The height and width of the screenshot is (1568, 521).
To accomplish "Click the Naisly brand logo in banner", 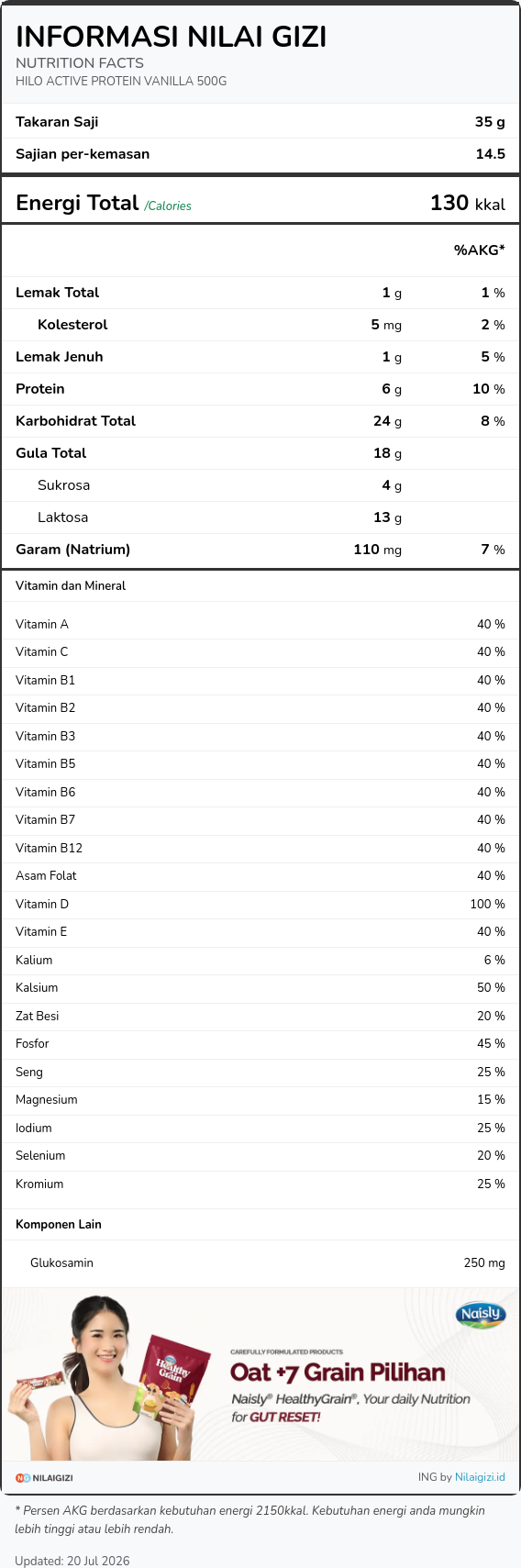I will click(481, 1314).
